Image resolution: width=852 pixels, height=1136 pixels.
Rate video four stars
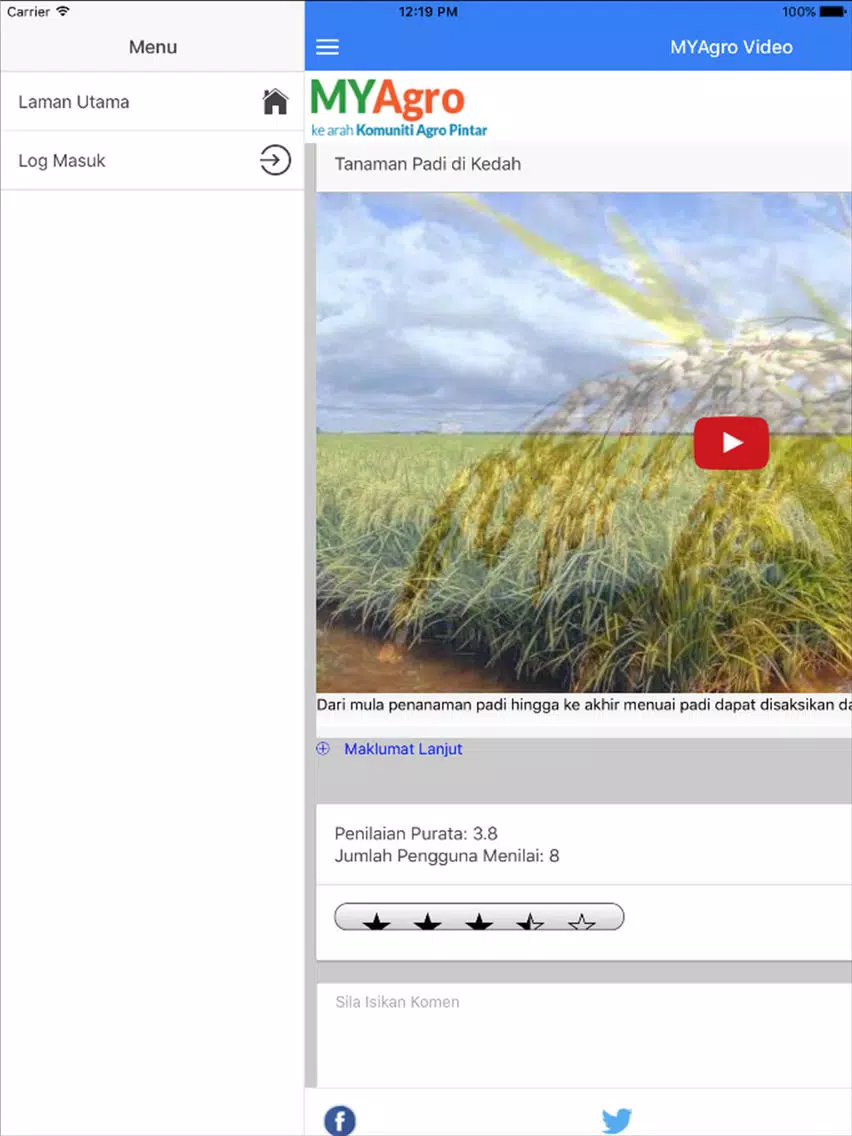click(x=530, y=922)
